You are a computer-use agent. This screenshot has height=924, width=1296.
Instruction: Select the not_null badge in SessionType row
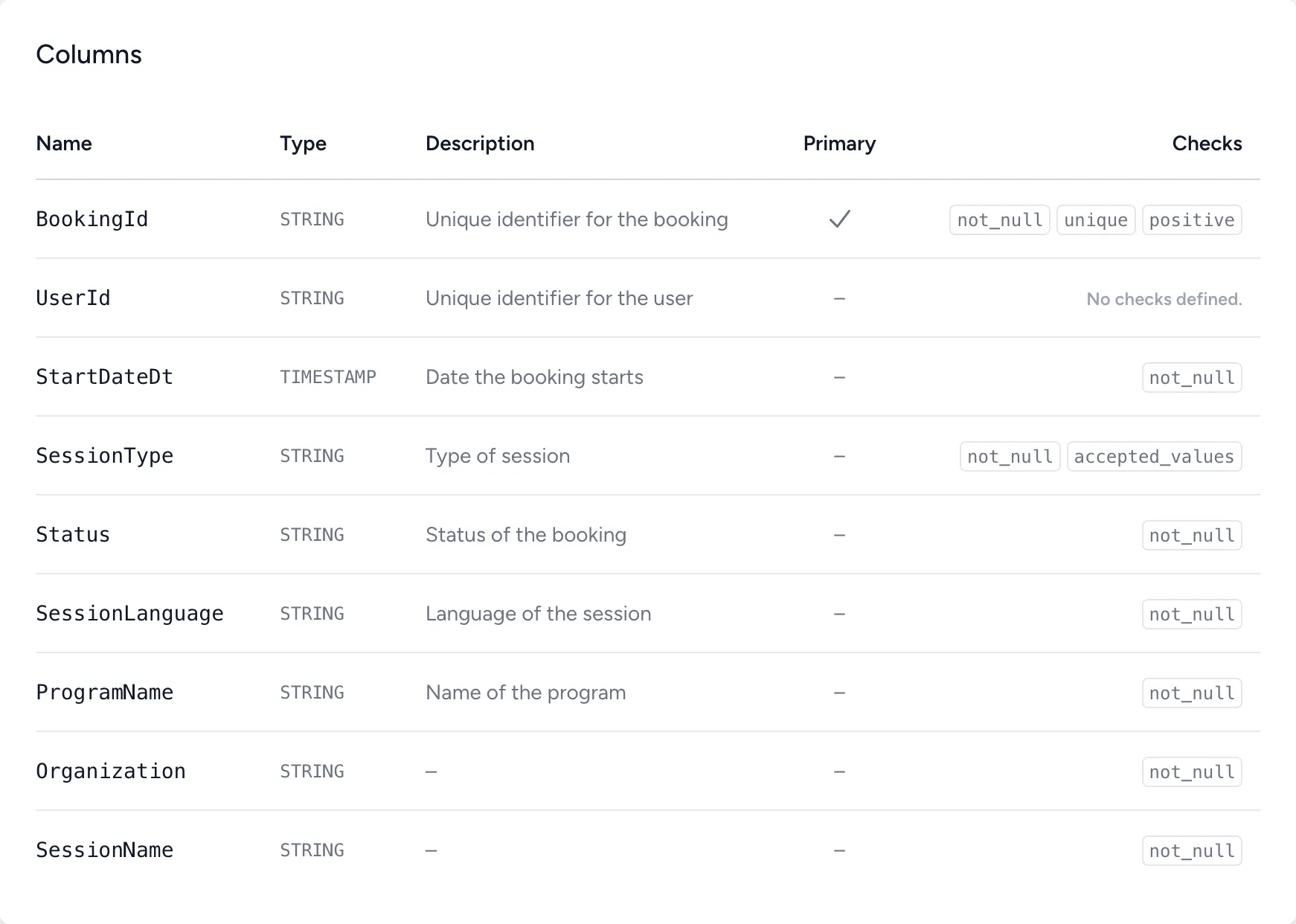[1010, 457]
